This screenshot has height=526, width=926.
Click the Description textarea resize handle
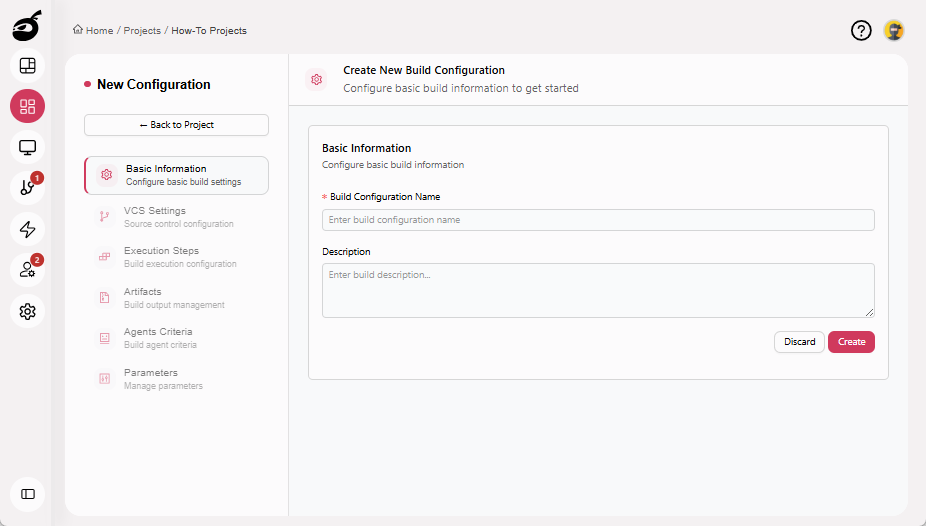coord(869,312)
